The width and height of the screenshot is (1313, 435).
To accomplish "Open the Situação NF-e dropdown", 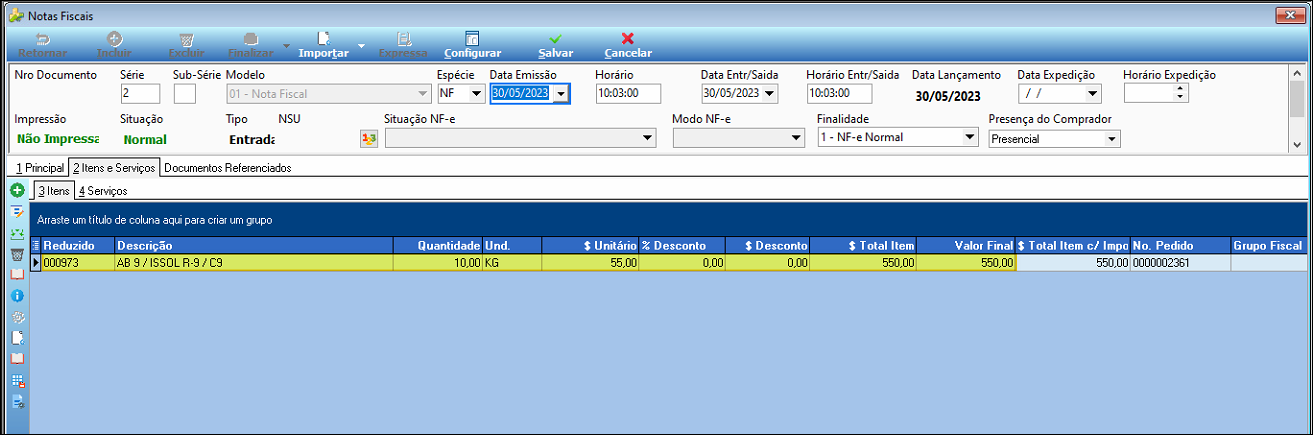I will (x=647, y=138).
